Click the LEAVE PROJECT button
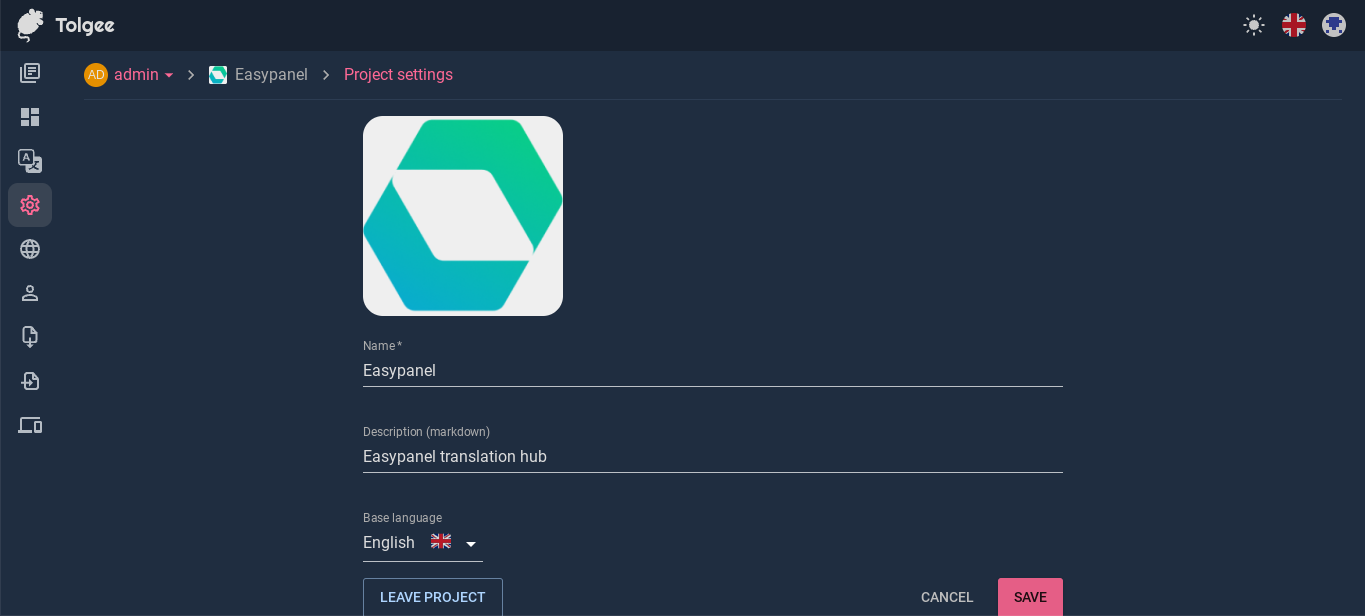Viewport: 1365px width, 616px height. 432,597
